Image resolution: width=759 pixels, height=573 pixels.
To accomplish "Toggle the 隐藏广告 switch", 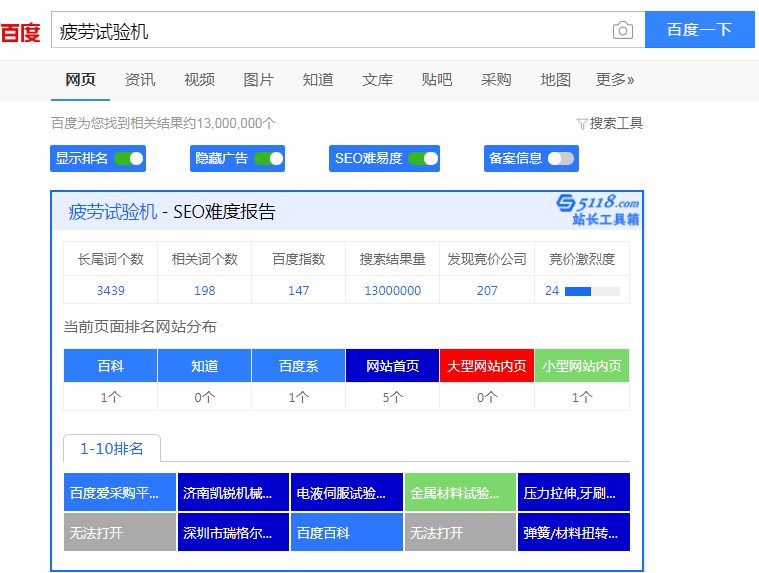I will tap(269, 158).
